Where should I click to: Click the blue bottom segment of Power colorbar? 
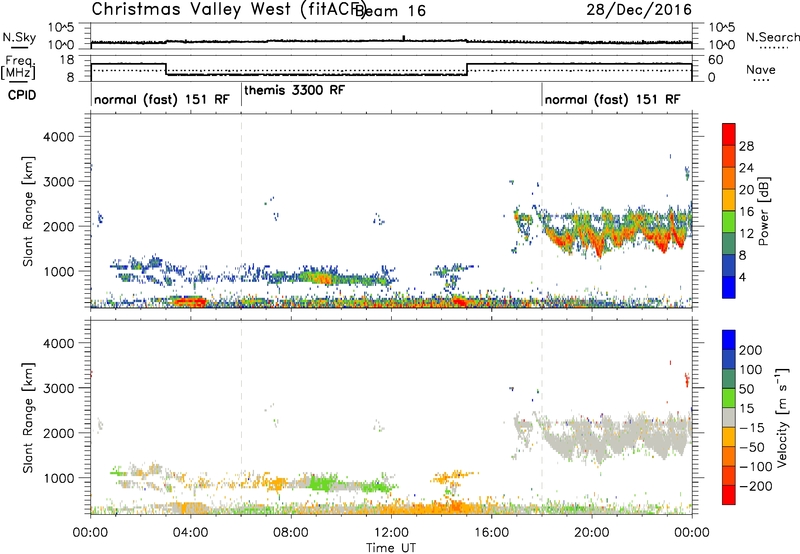click(729, 287)
